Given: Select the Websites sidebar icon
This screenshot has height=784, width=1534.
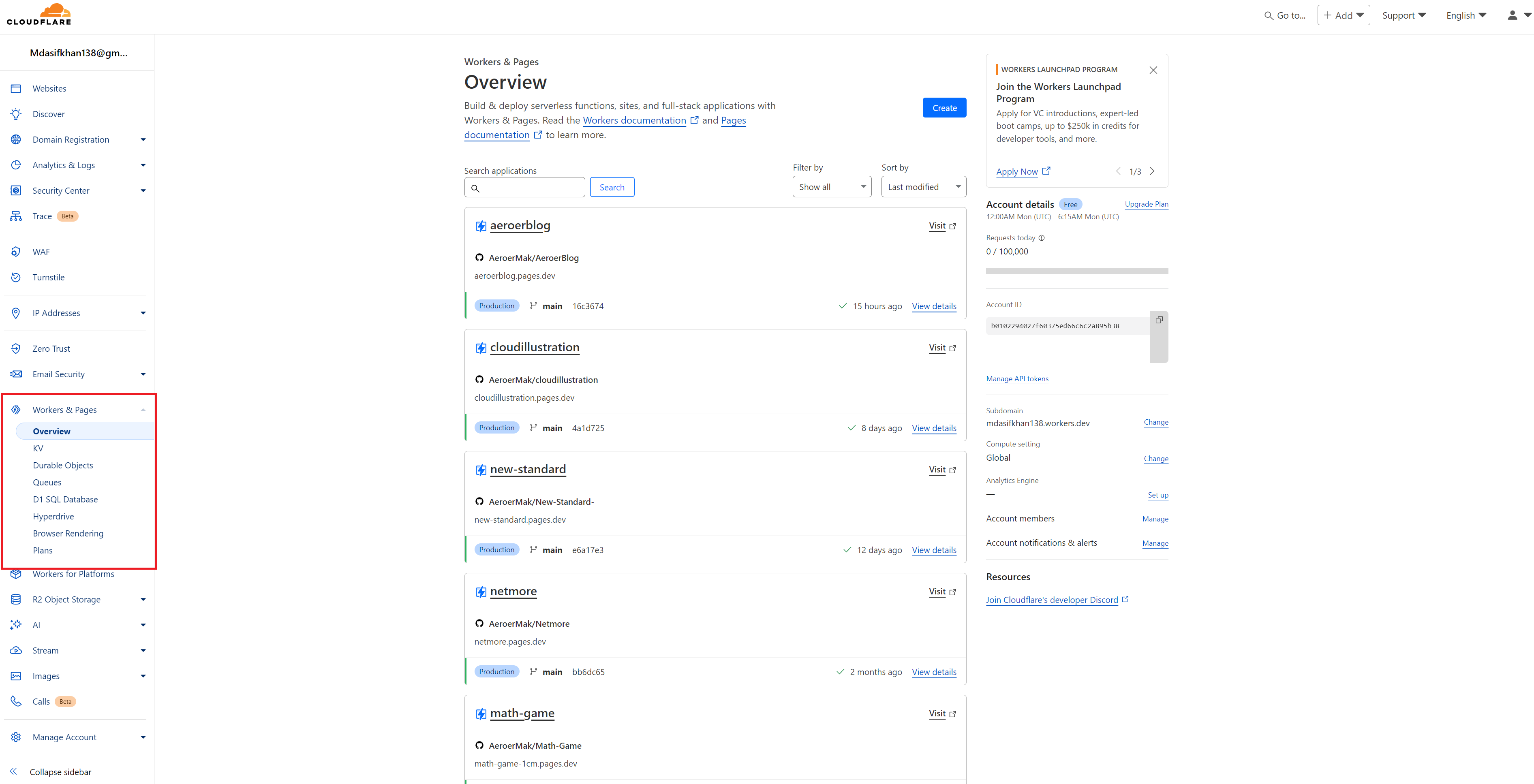Looking at the screenshot, I should [x=16, y=88].
